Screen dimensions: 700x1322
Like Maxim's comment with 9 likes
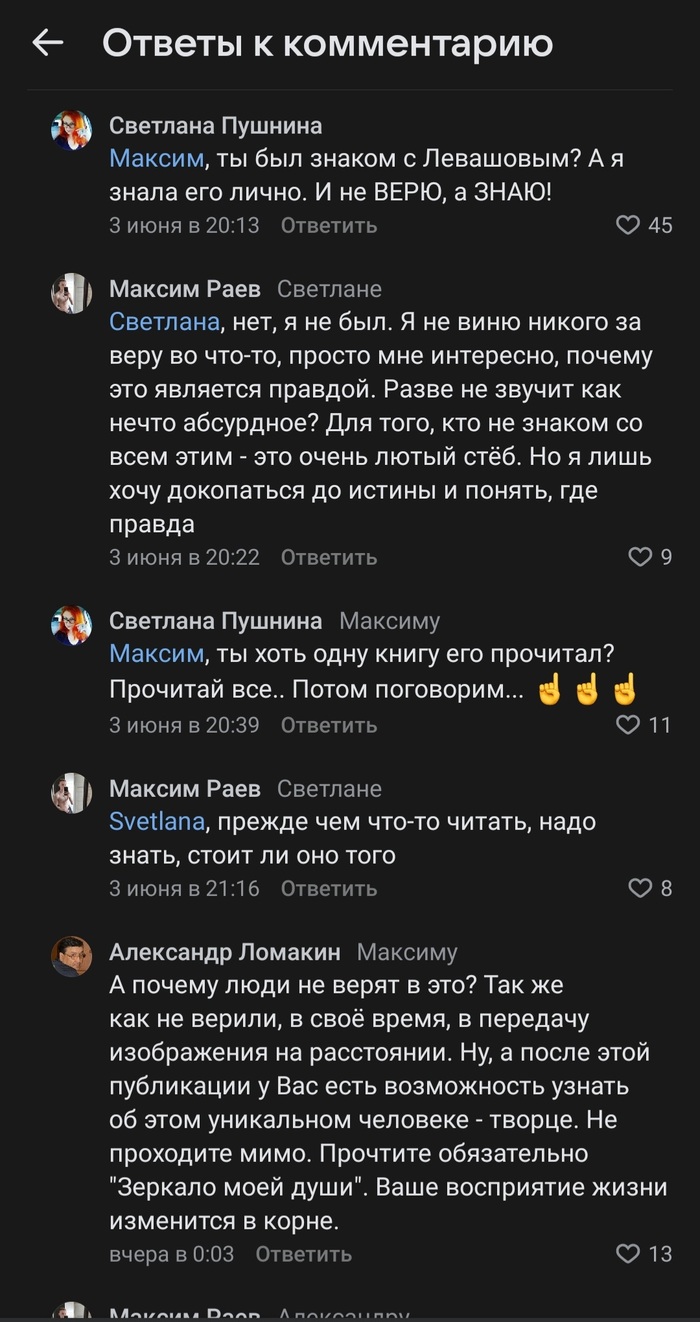coord(639,557)
